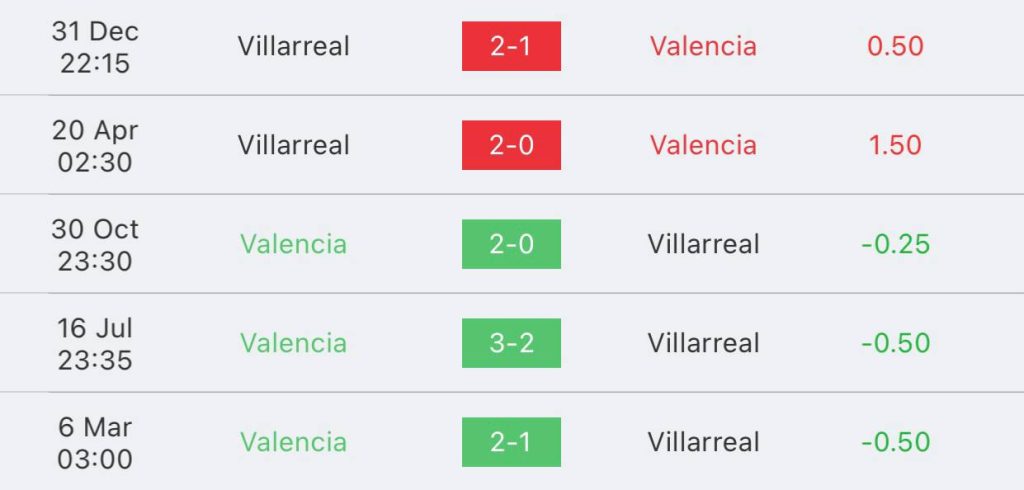The width and height of the screenshot is (1024, 490).
Task: Click the 0.50 handicap value in red
Action: pyautogui.click(x=895, y=46)
